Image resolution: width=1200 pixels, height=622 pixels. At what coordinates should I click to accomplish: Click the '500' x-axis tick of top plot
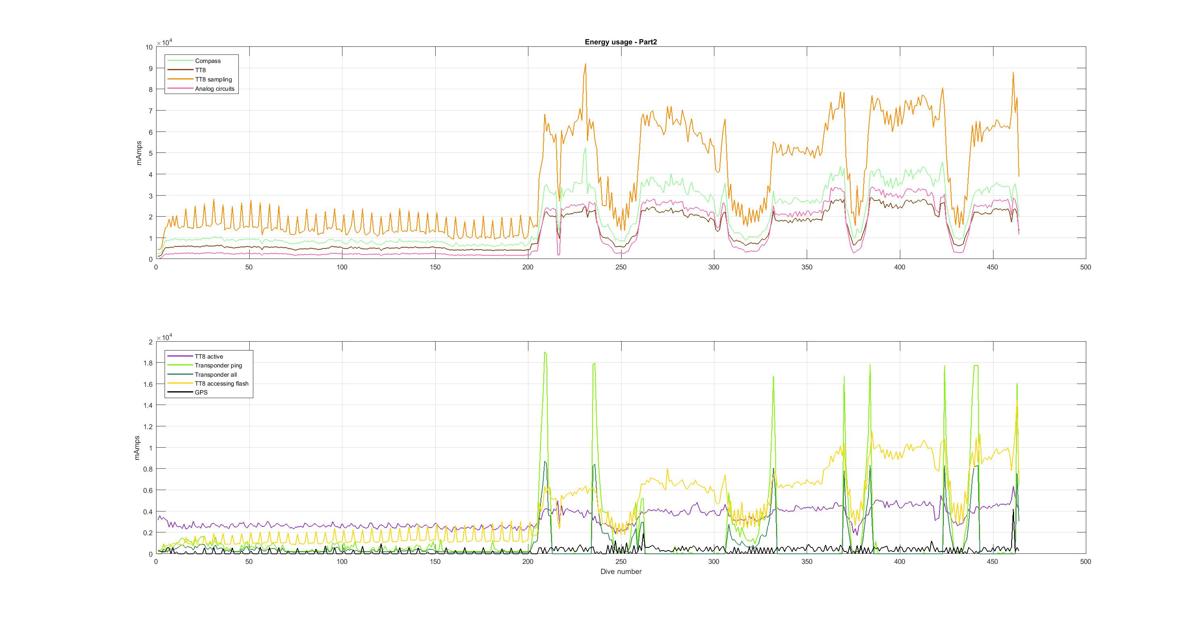[x=1086, y=267]
